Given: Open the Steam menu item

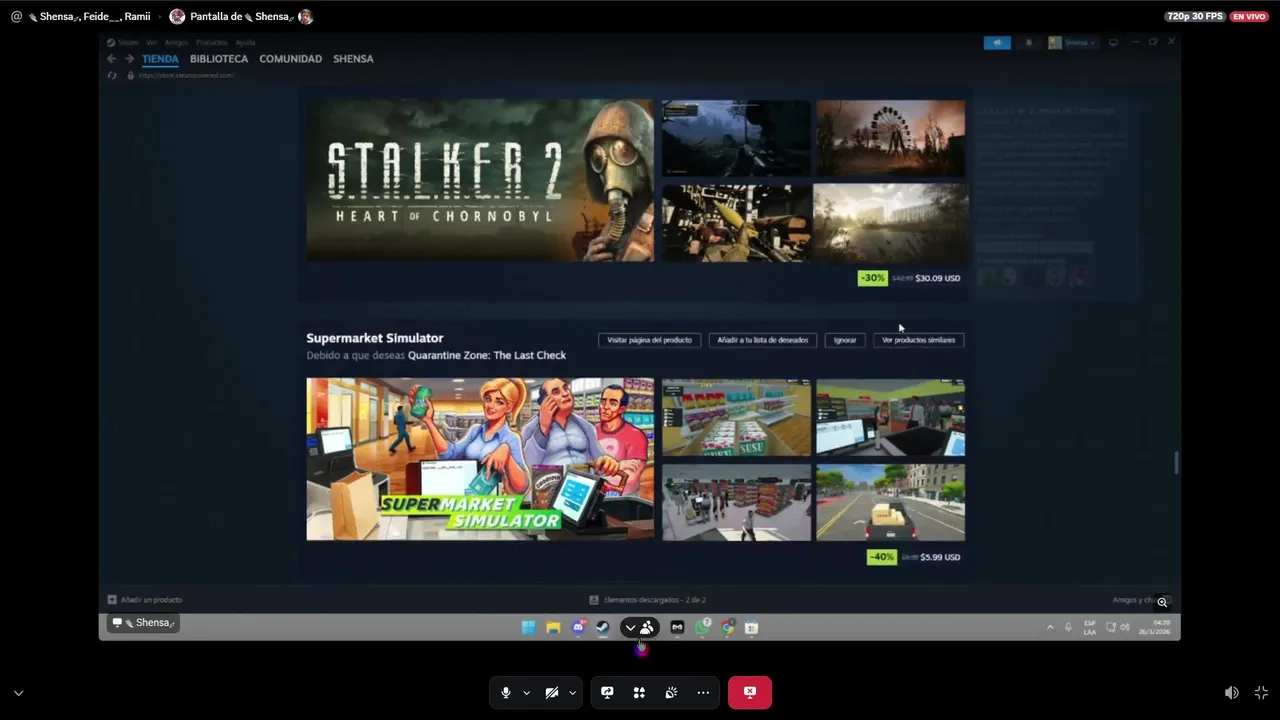Looking at the screenshot, I should tap(128, 43).
